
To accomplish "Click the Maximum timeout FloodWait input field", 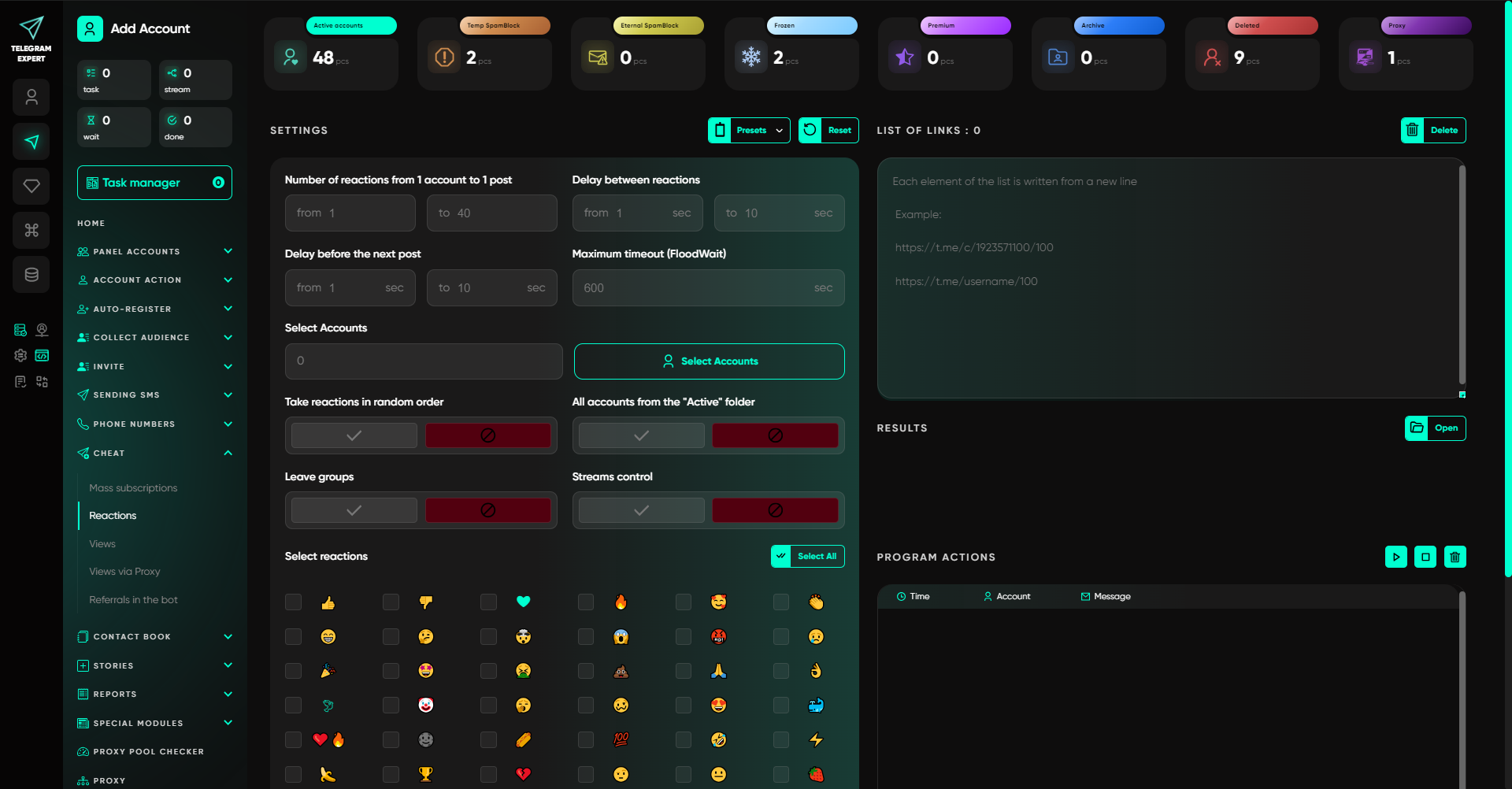I will point(708,287).
